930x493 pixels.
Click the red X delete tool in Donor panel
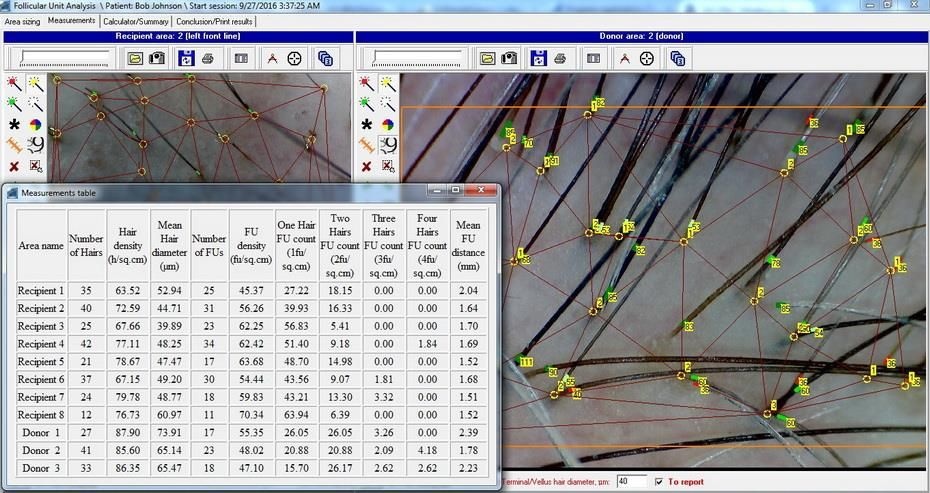pos(367,167)
